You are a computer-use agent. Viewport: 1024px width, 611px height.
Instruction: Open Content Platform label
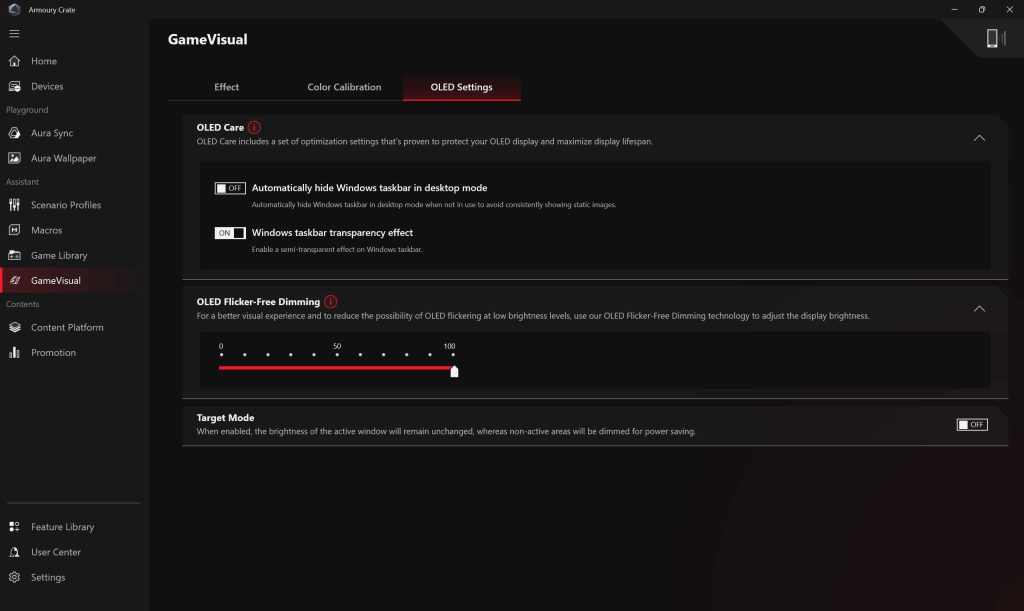67,327
